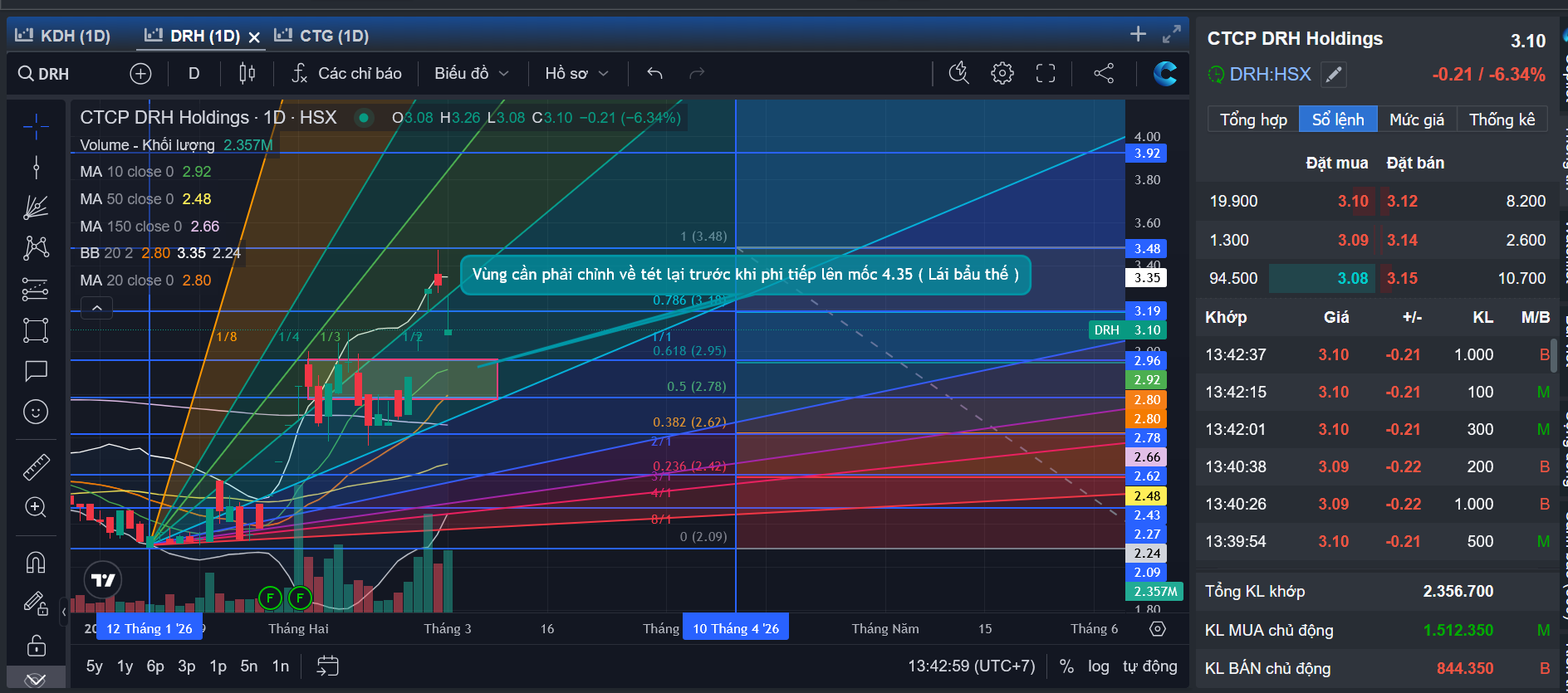This screenshot has width=1568, height=693.
Task: Expand the chart panel with arrows icon
Action: pos(1172,34)
